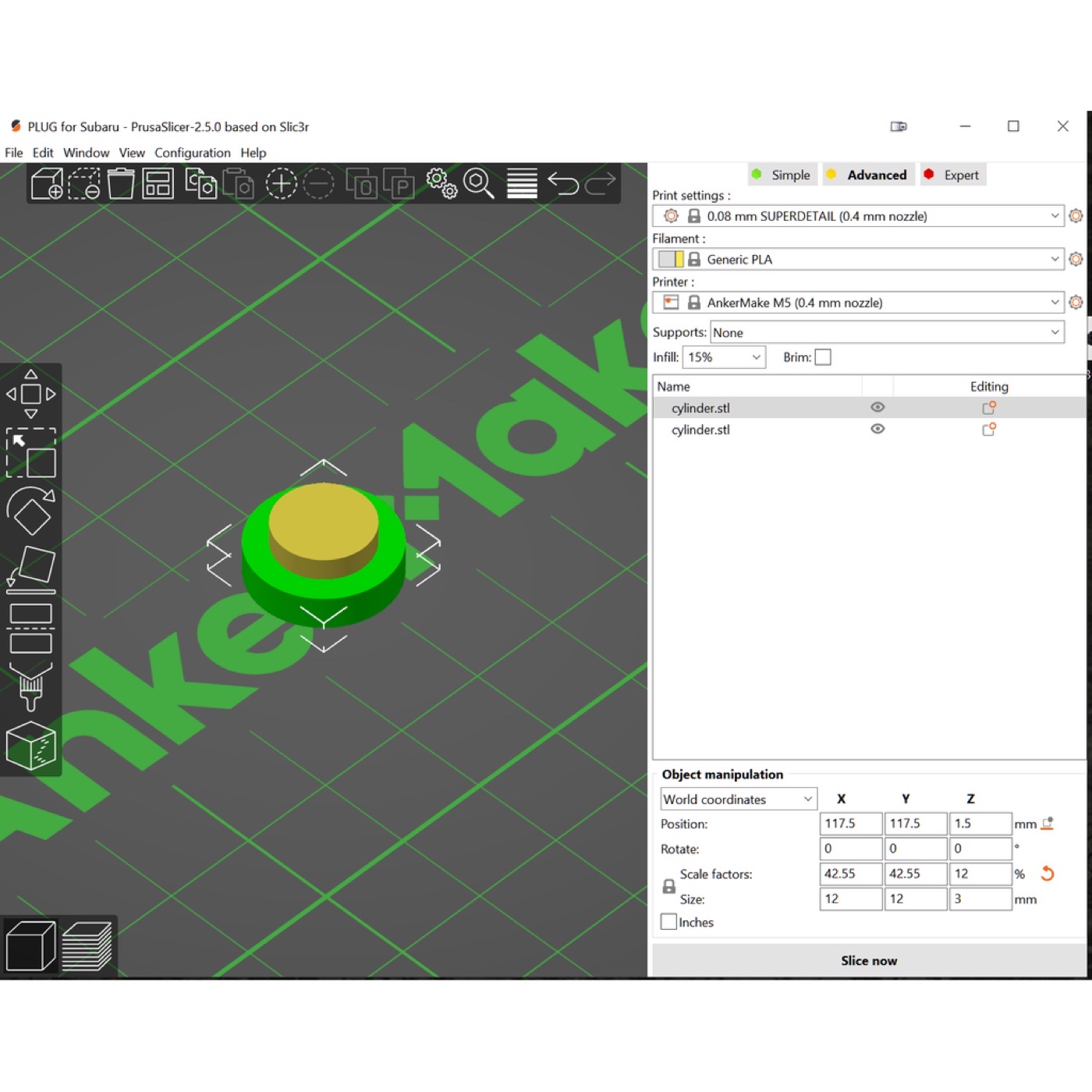Toggle the scale factors lock

[668, 887]
